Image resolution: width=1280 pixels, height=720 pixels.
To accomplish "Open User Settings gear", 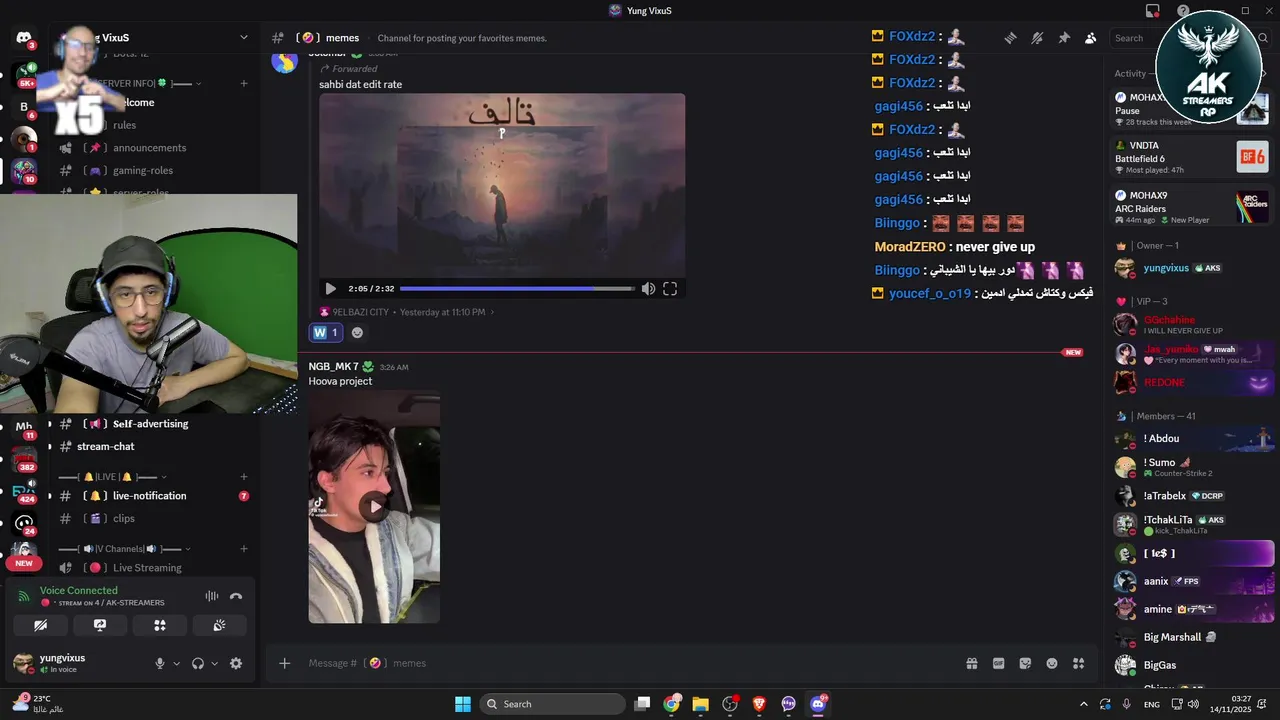I will click(236, 663).
